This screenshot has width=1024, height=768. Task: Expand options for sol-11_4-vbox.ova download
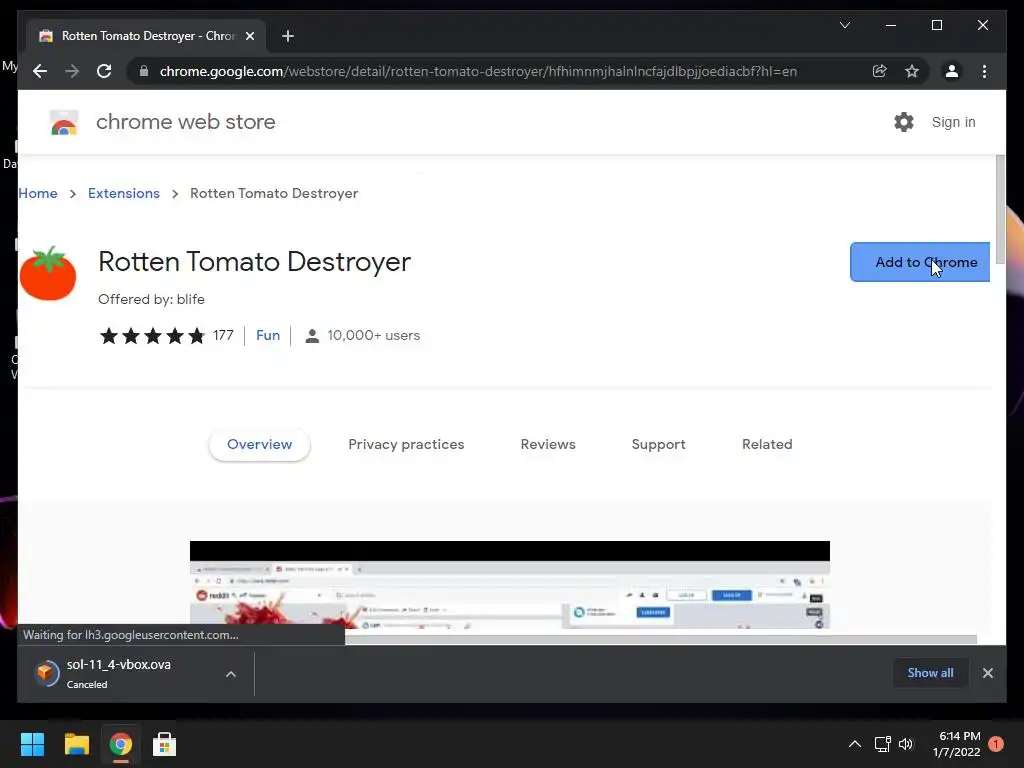231,674
